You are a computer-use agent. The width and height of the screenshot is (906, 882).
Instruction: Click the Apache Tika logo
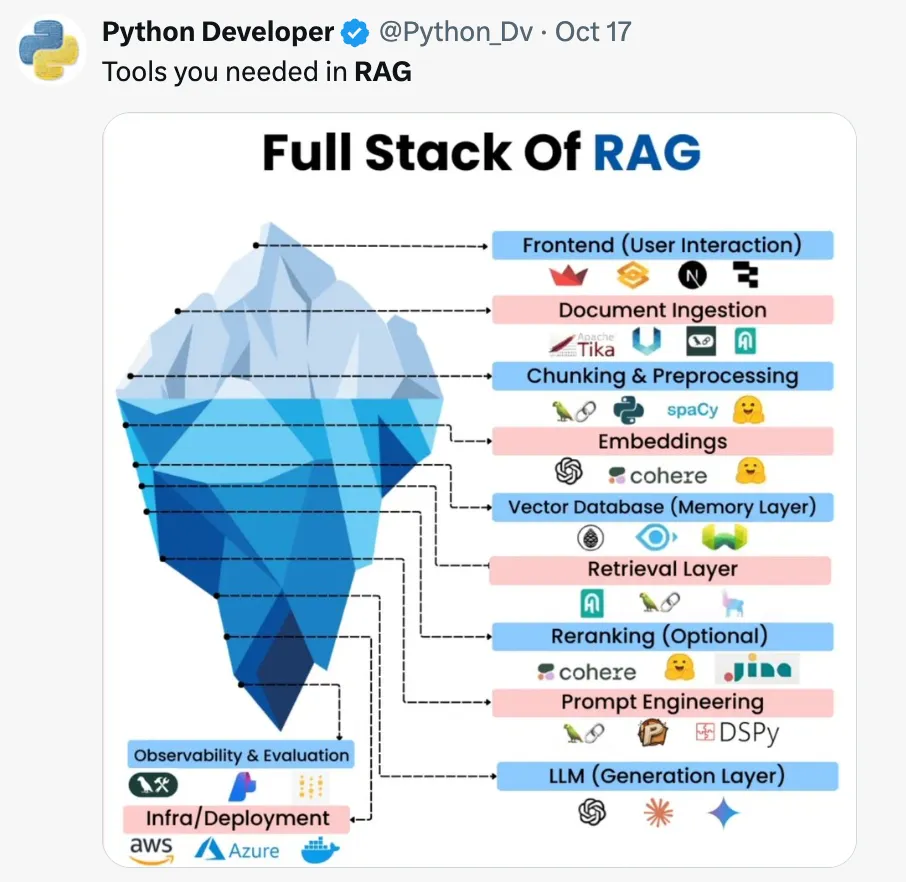click(582, 344)
